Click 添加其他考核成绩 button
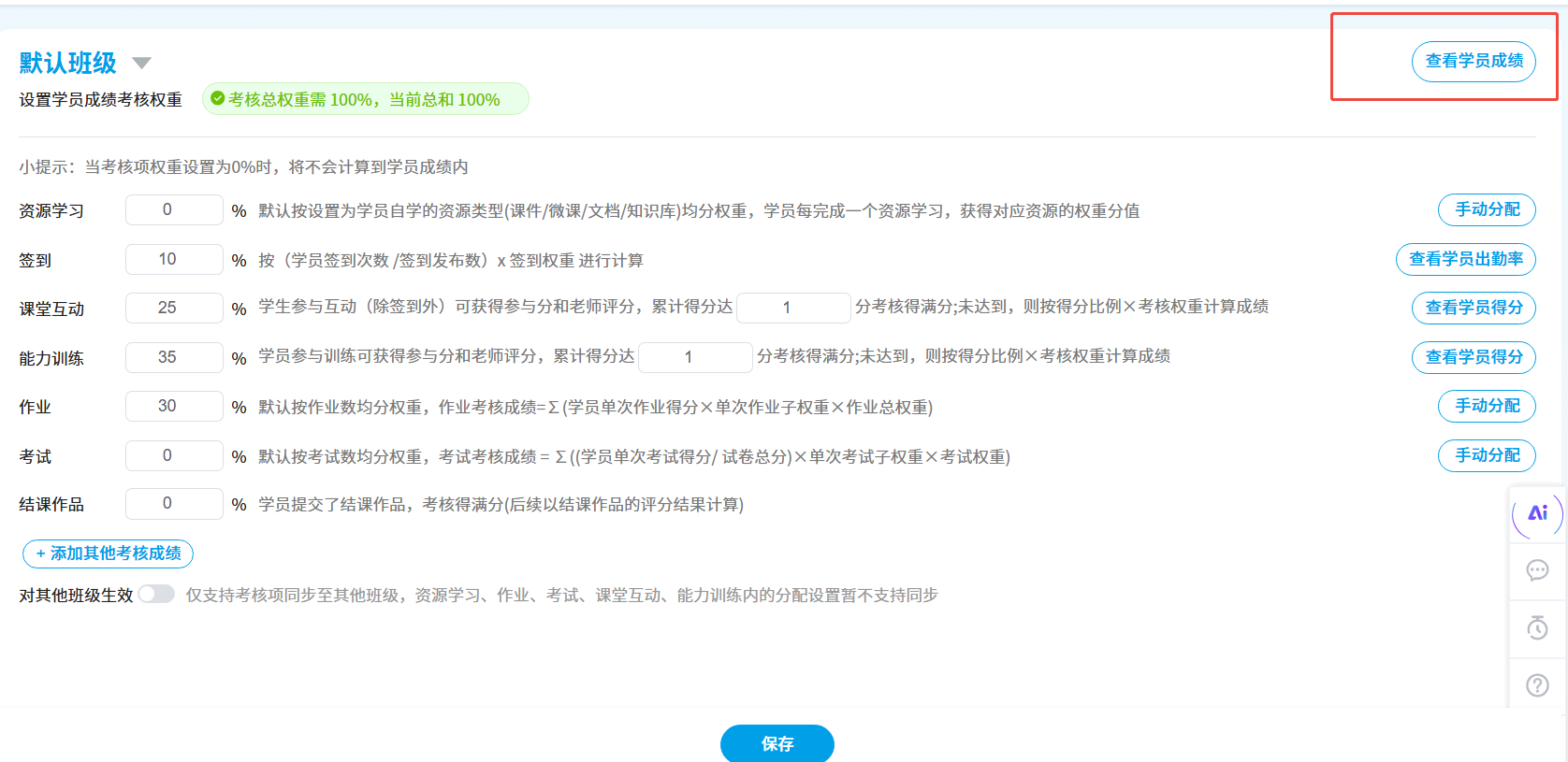Viewport: 1568px width, 762px height. pos(108,554)
